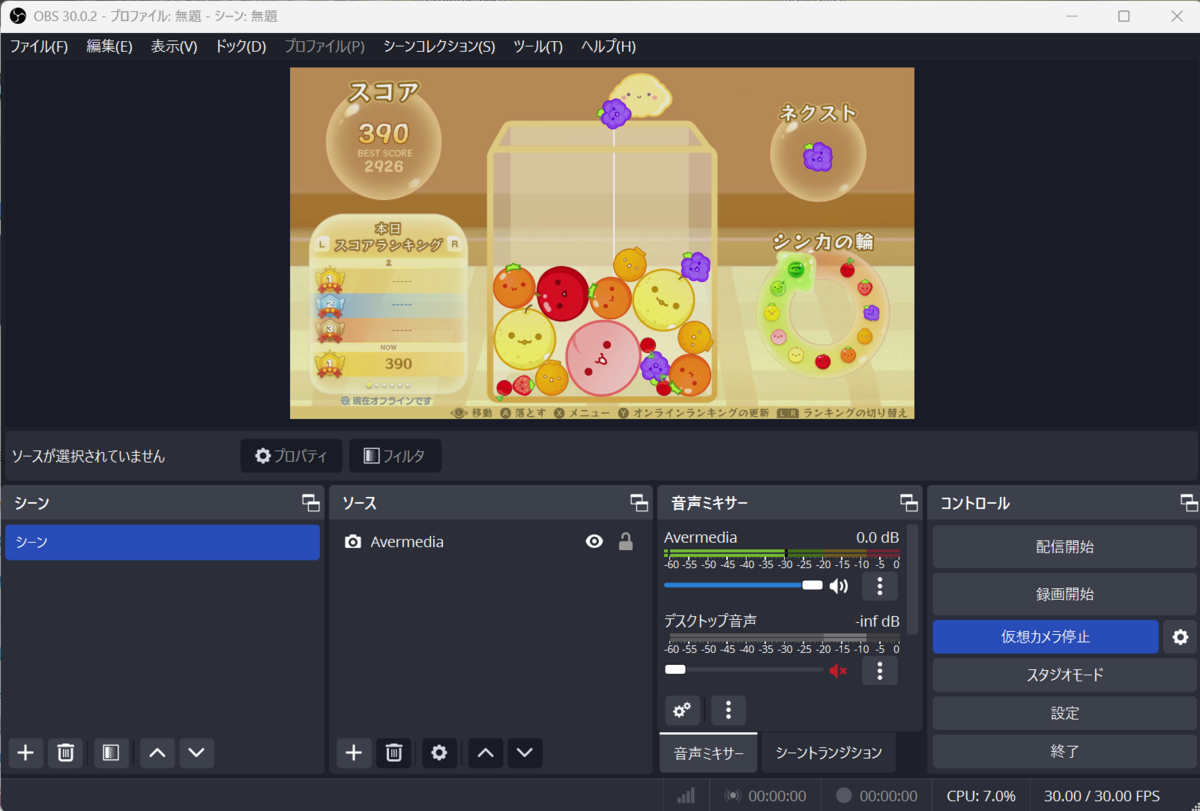Open the フィルタ button
Image resolution: width=1200 pixels, height=811 pixels.
(x=395, y=456)
